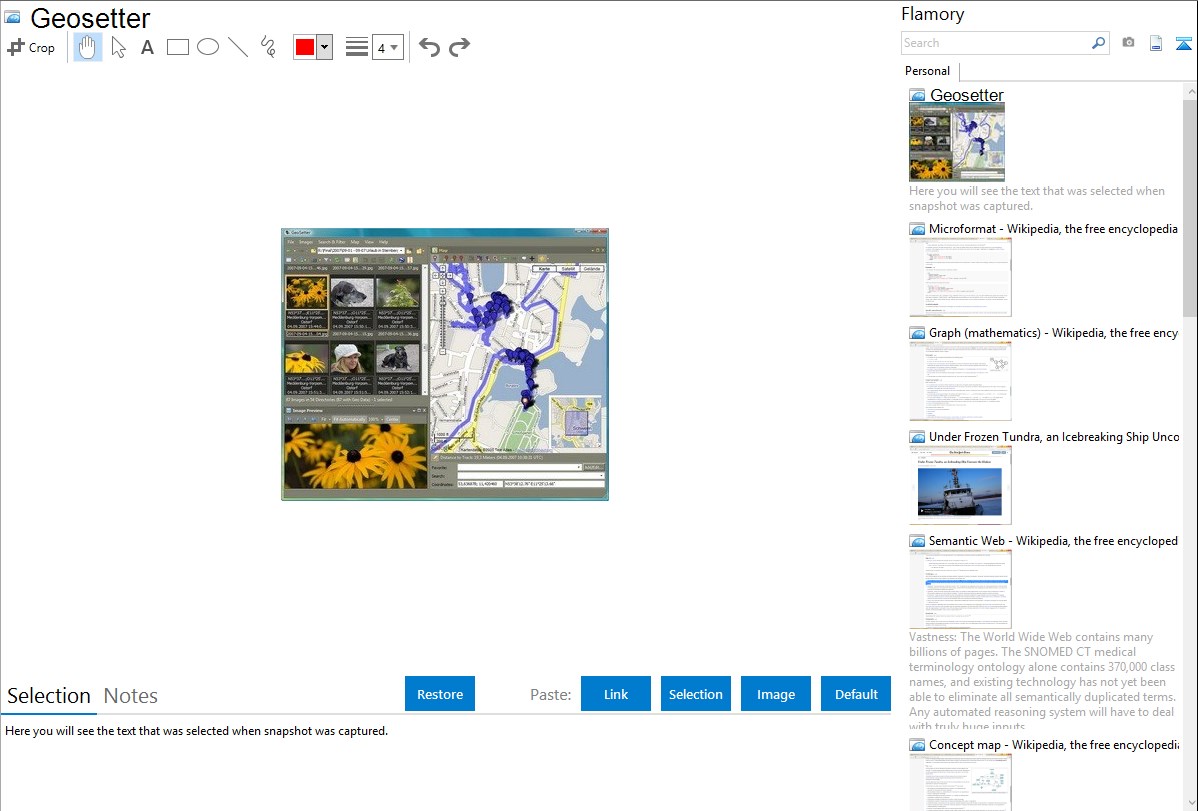Click the Vastness description text under Semantic Web

[x=1042, y=681]
